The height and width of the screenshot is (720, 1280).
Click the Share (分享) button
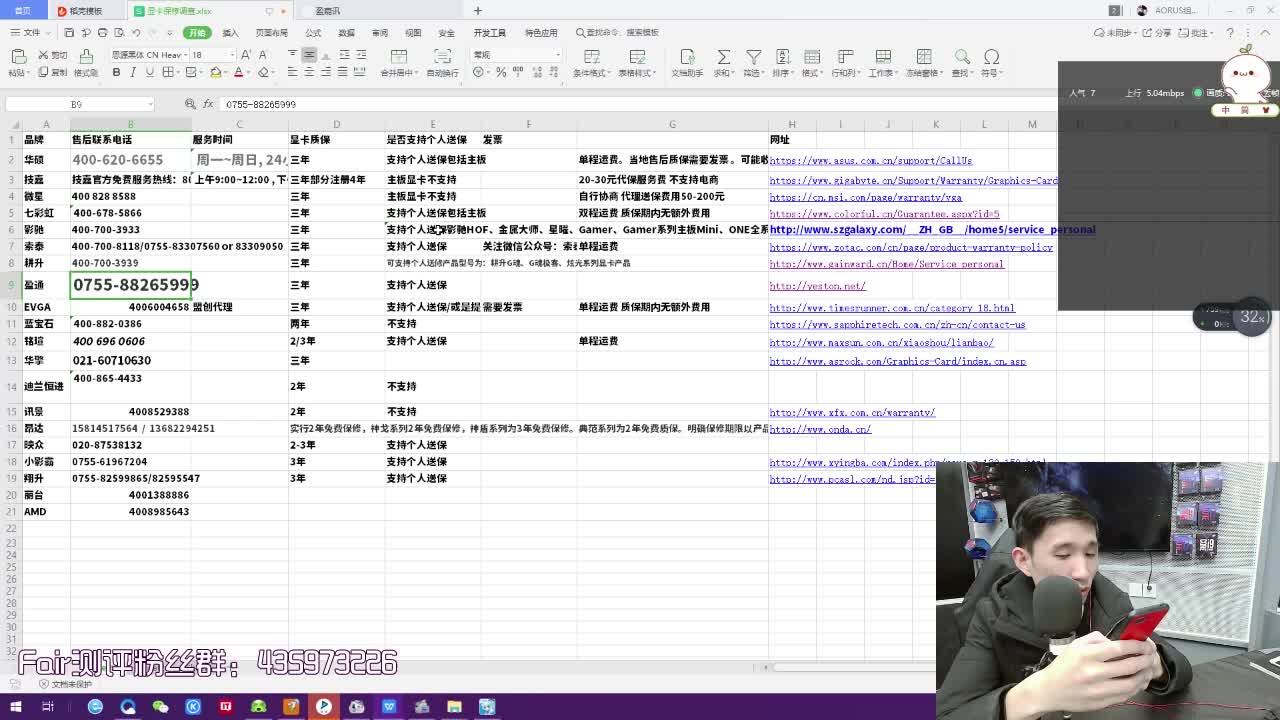(x=1159, y=33)
